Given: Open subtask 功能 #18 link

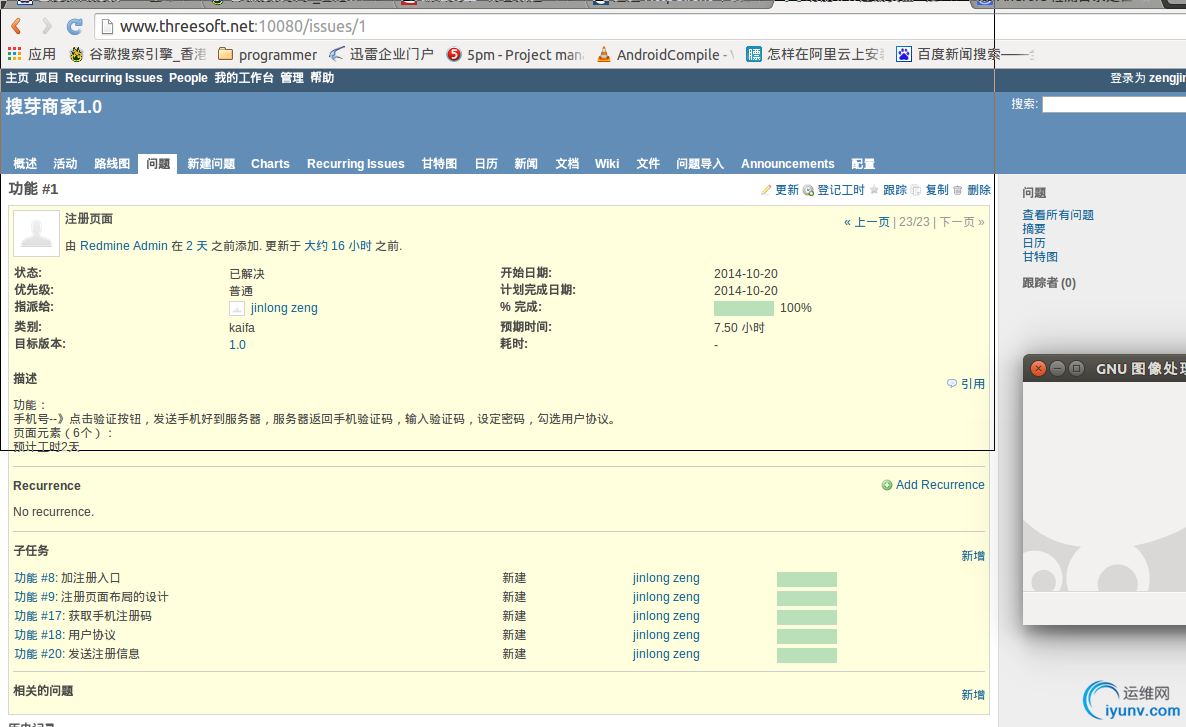Looking at the screenshot, I should point(39,635).
